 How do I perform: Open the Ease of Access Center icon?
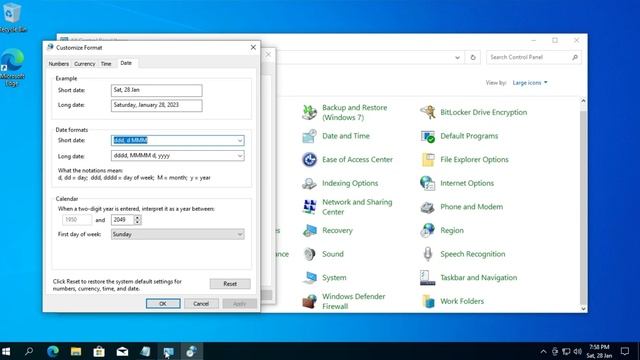[x=309, y=160]
